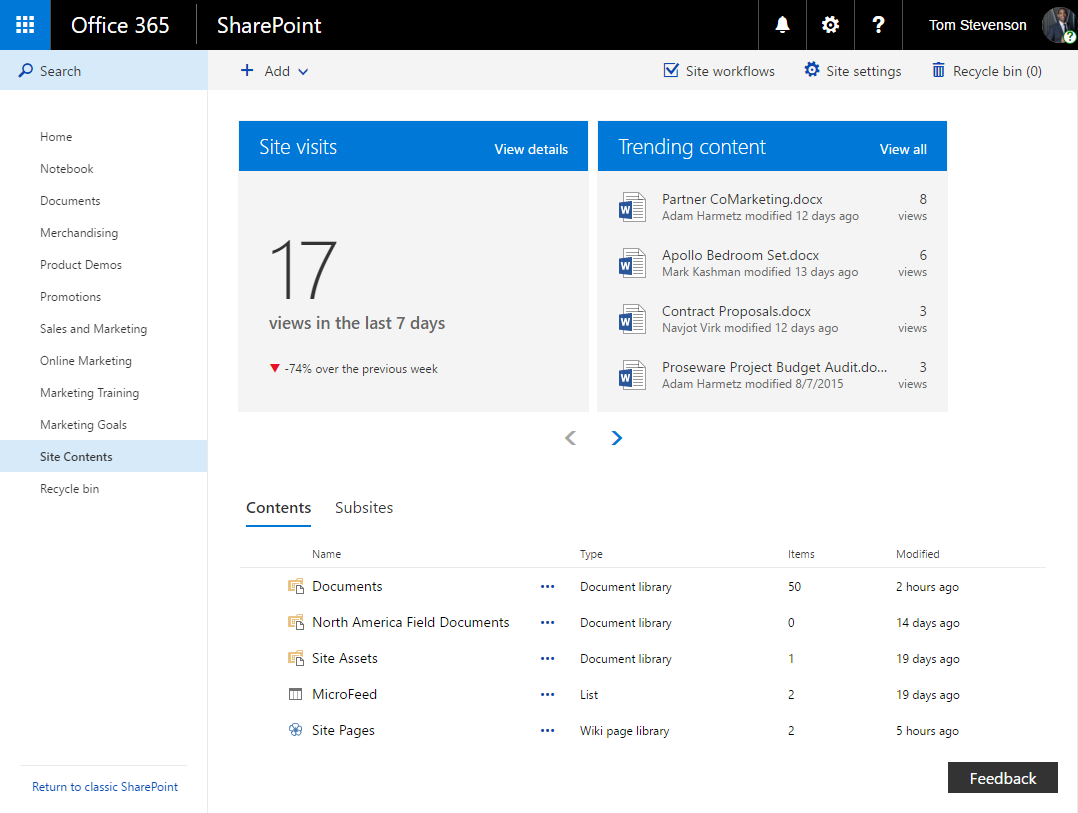
Task: Click the Documents library icon
Action: coord(296,586)
